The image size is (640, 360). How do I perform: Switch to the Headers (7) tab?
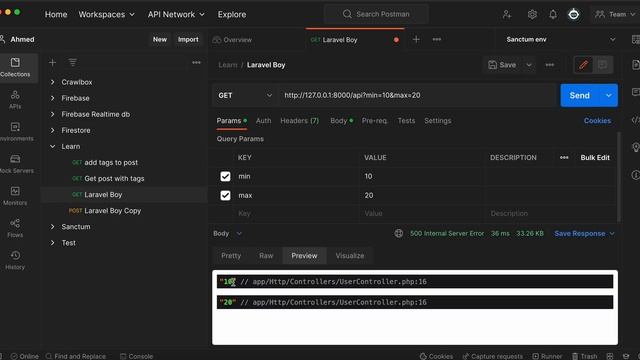click(x=300, y=121)
